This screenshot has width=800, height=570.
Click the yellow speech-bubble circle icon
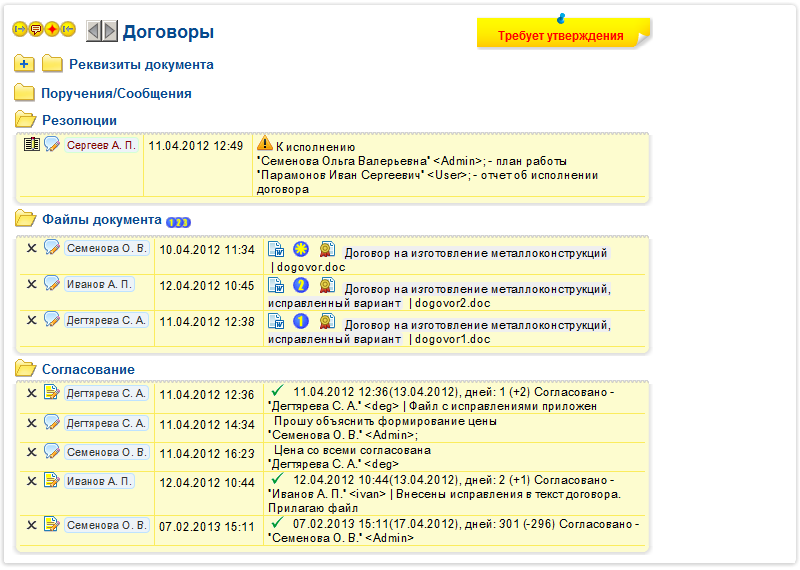36,29
